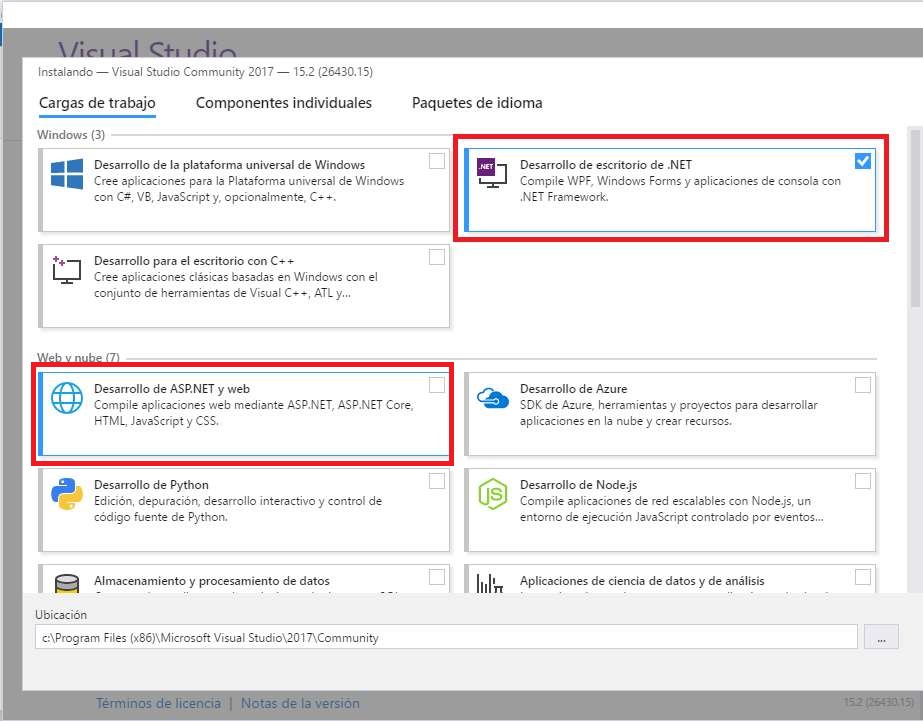Select the Node.js hexagon icon

(491, 494)
